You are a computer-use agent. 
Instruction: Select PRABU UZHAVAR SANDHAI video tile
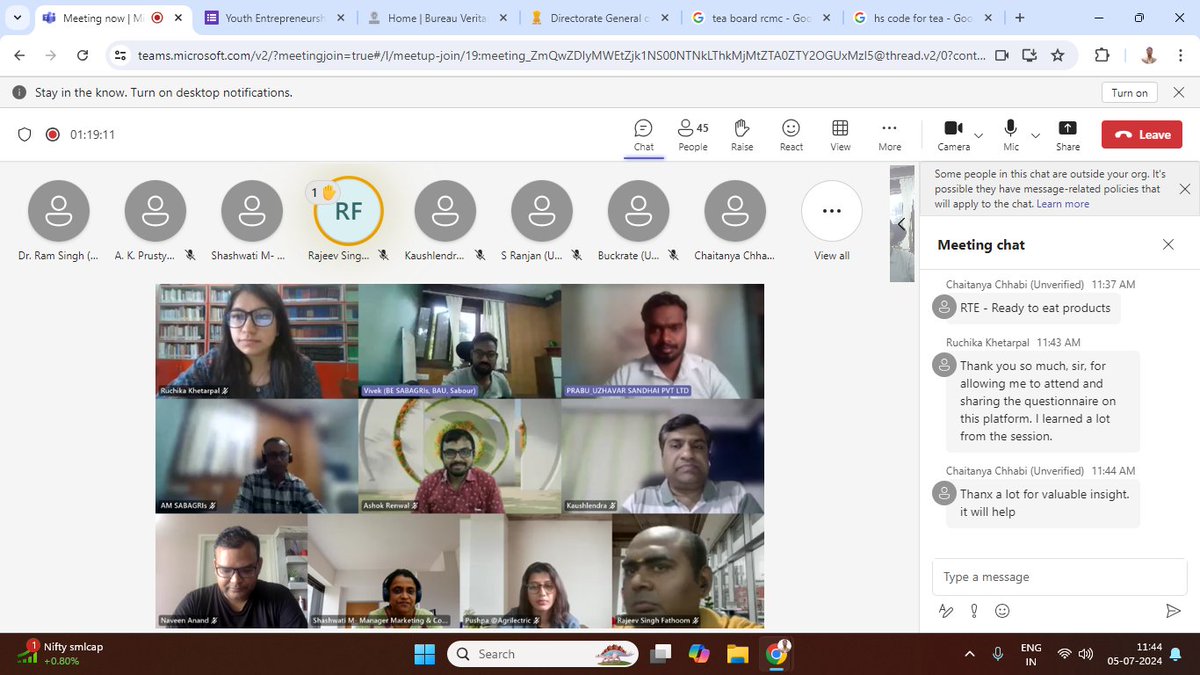click(662, 341)
